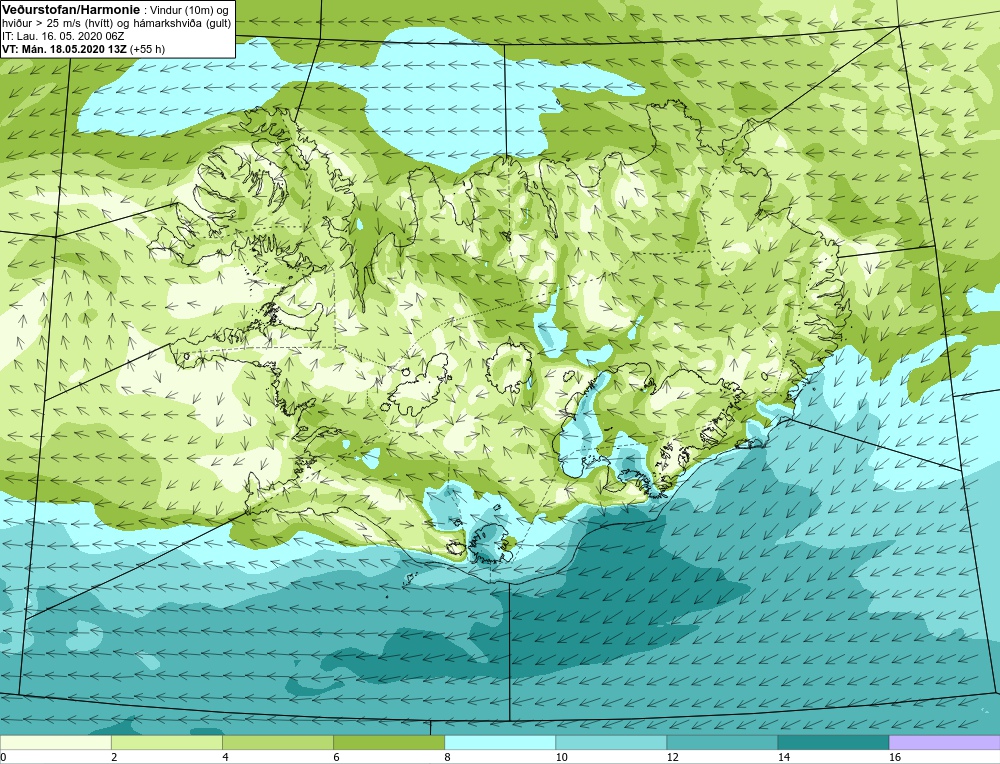Select the 2–4 m/s light green legend swatch
1000x764 pixels.
(166, 742)
